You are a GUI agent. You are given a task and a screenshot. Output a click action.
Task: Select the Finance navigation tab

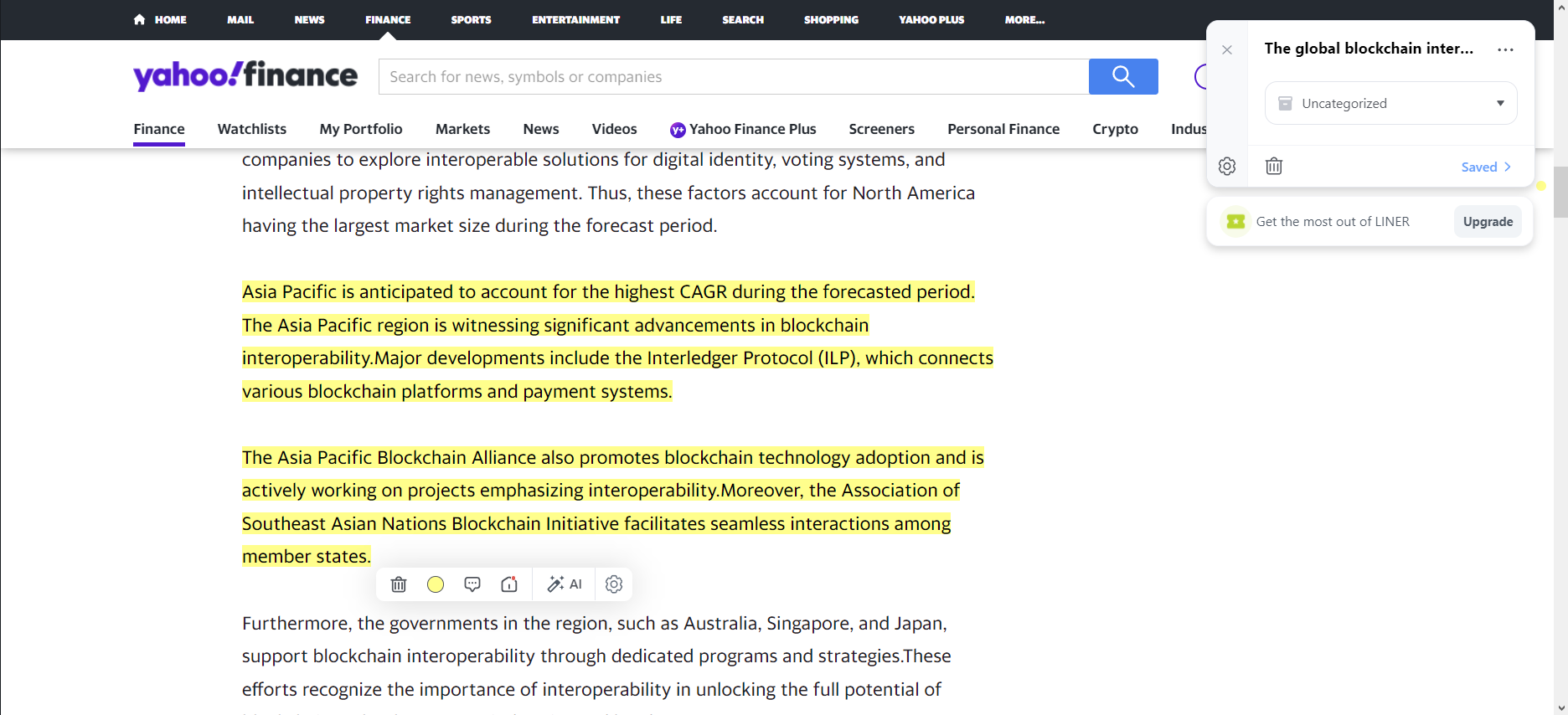[159, 129]
